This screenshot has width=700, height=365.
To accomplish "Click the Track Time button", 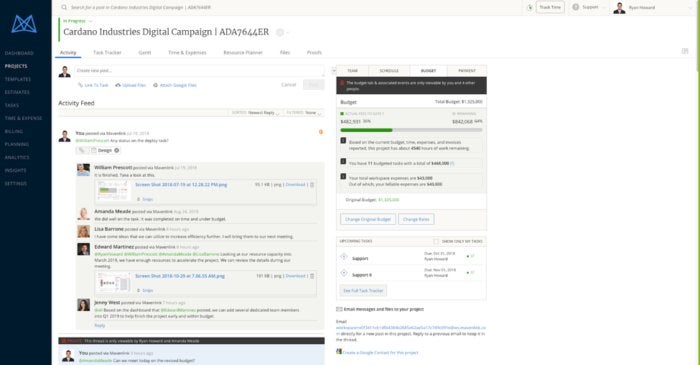I will [x=550, y=7].
